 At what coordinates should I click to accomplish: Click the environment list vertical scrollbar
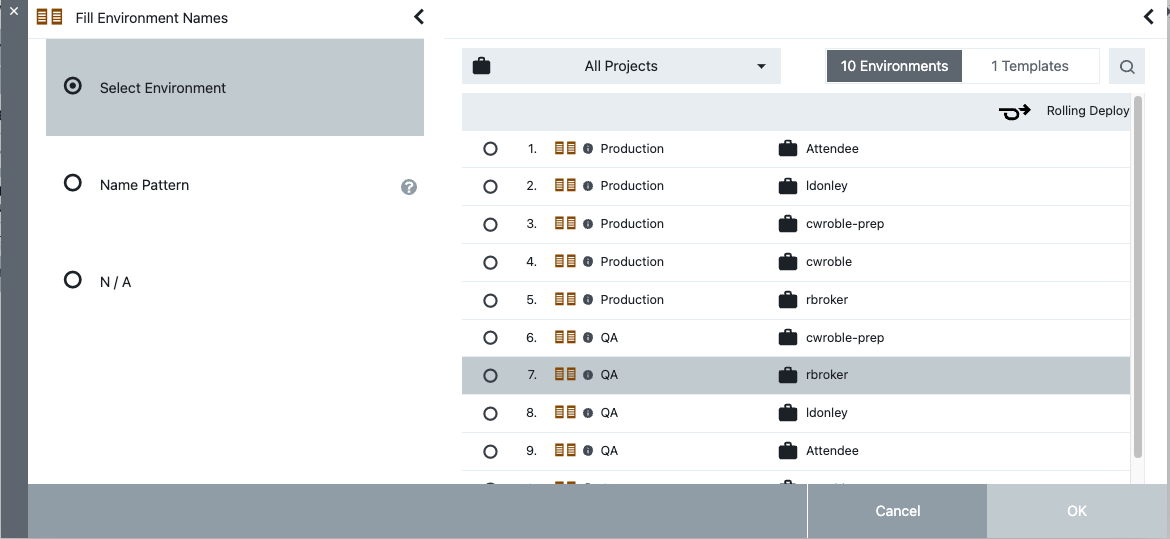[x=1138, y=276]
